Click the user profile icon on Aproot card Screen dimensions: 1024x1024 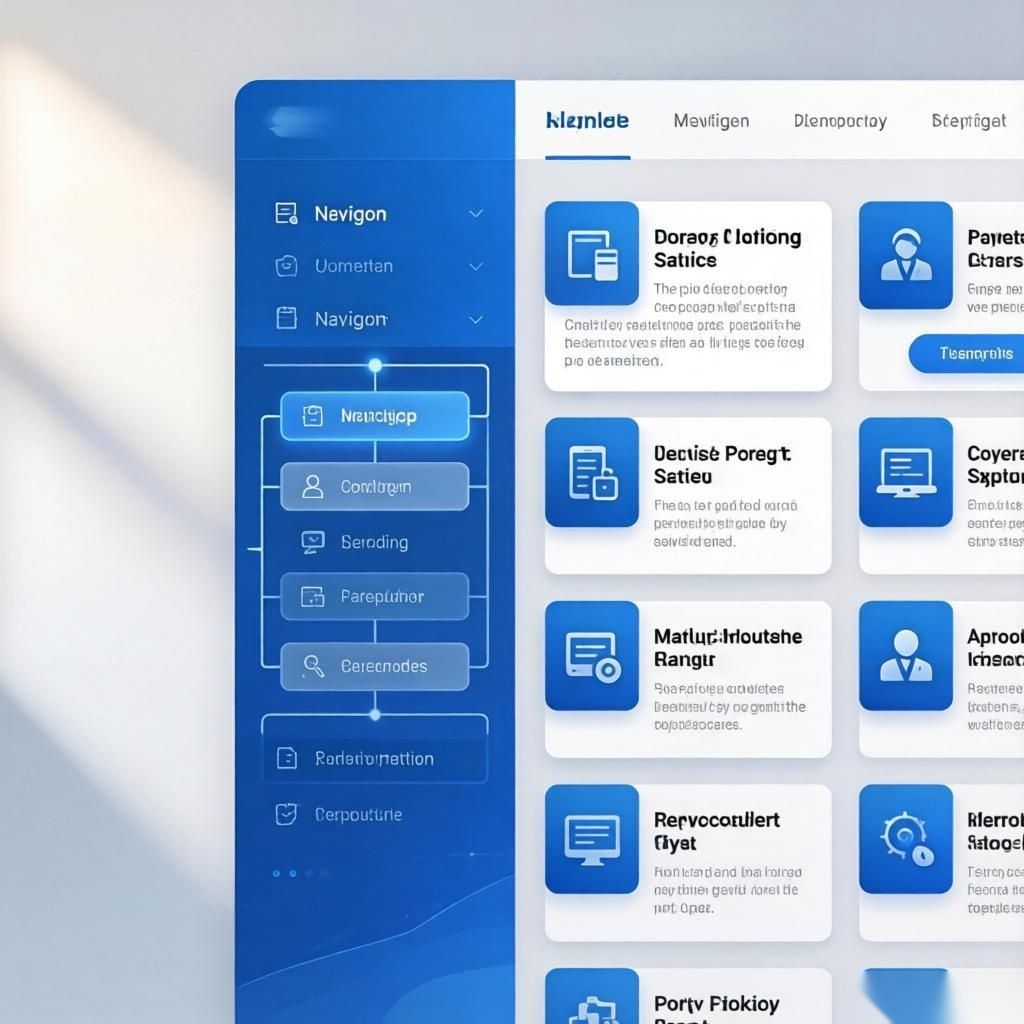coord(905,656)
